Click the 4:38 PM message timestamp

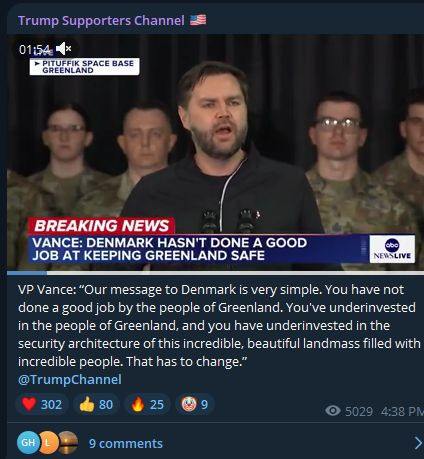click(x=402, y=411)
